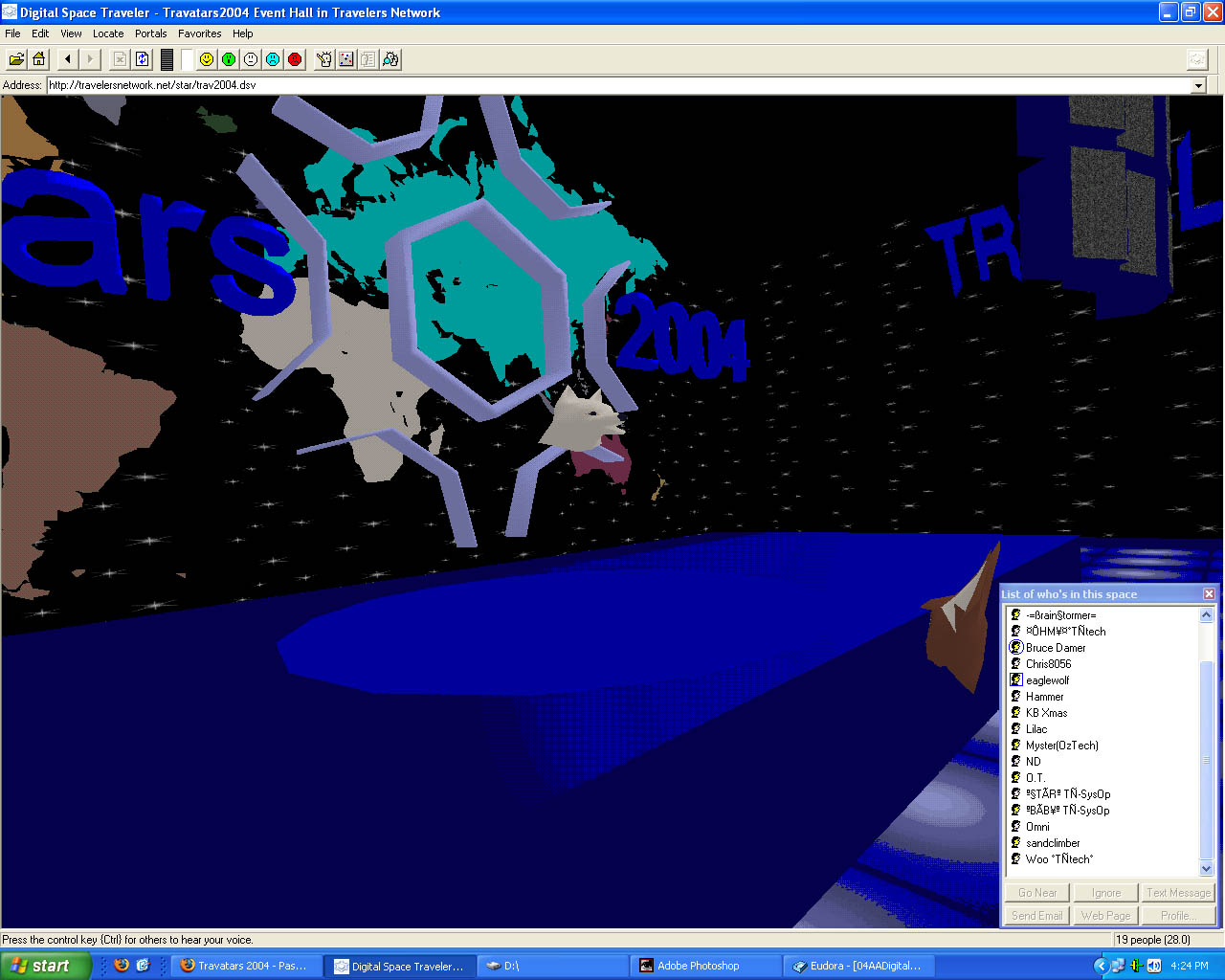This screenshot has width=1225, height=980.
Task: Click the Text Message button
Action: (x=1178, y=893)
